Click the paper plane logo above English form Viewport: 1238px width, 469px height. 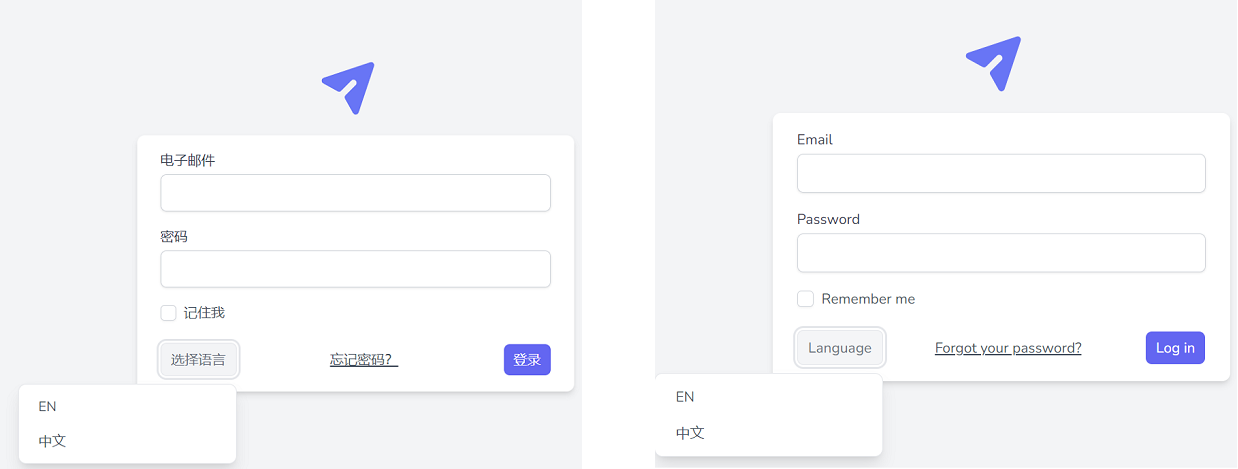pyautogui.click(x=994, y=63)
